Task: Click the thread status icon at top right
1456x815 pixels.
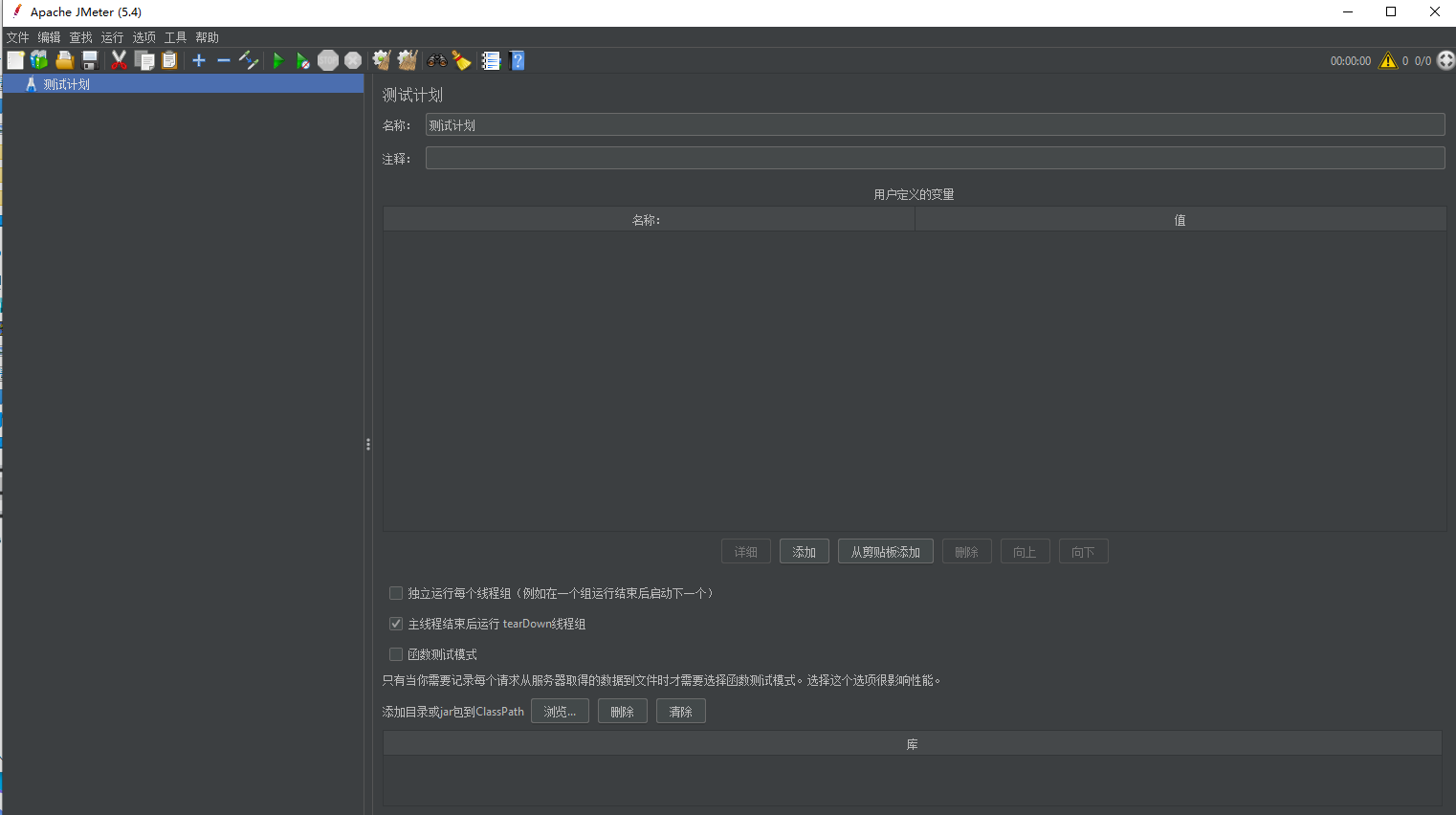Action: point(1445,59)
